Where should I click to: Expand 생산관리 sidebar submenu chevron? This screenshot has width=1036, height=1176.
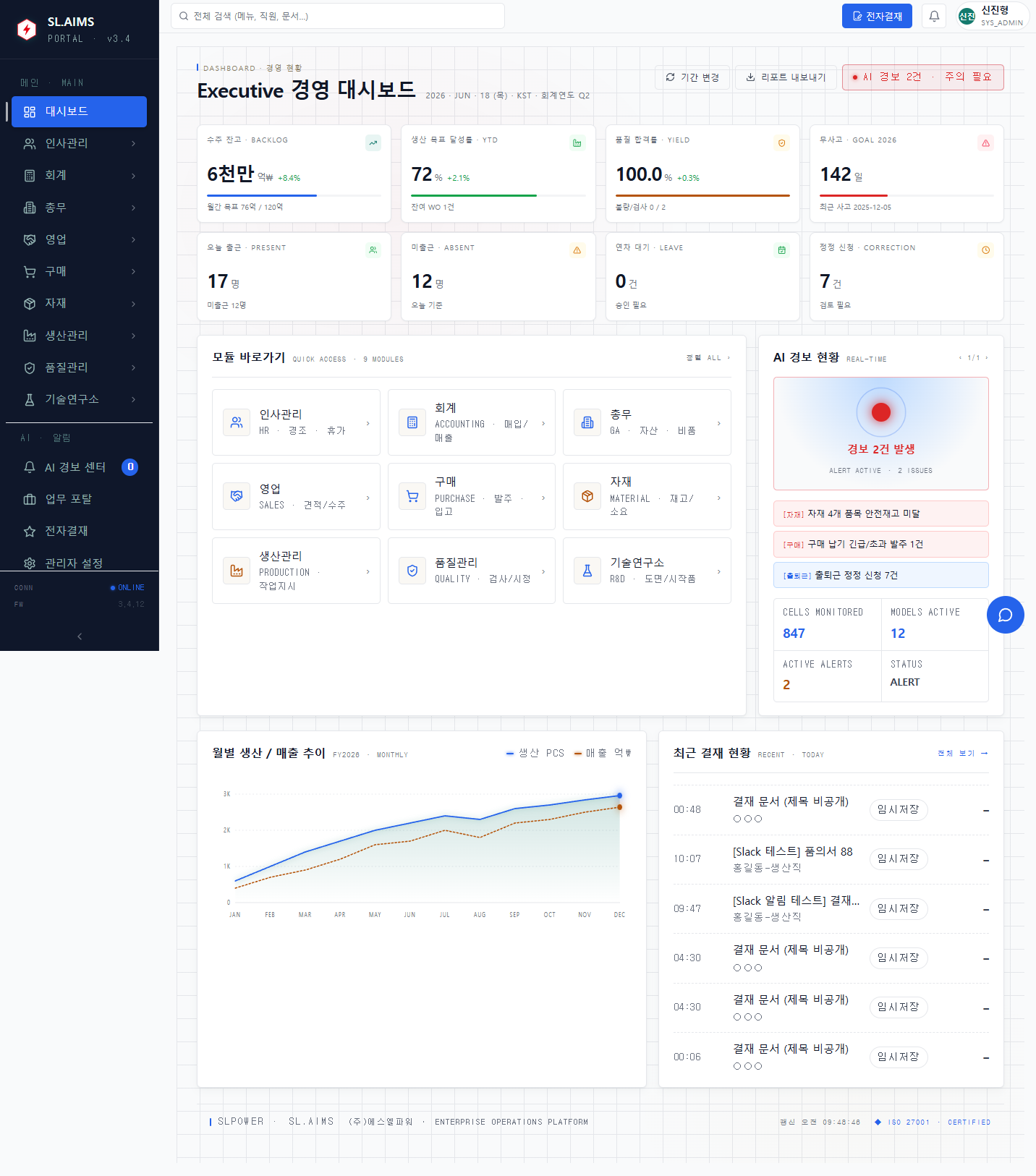(134, 336)
